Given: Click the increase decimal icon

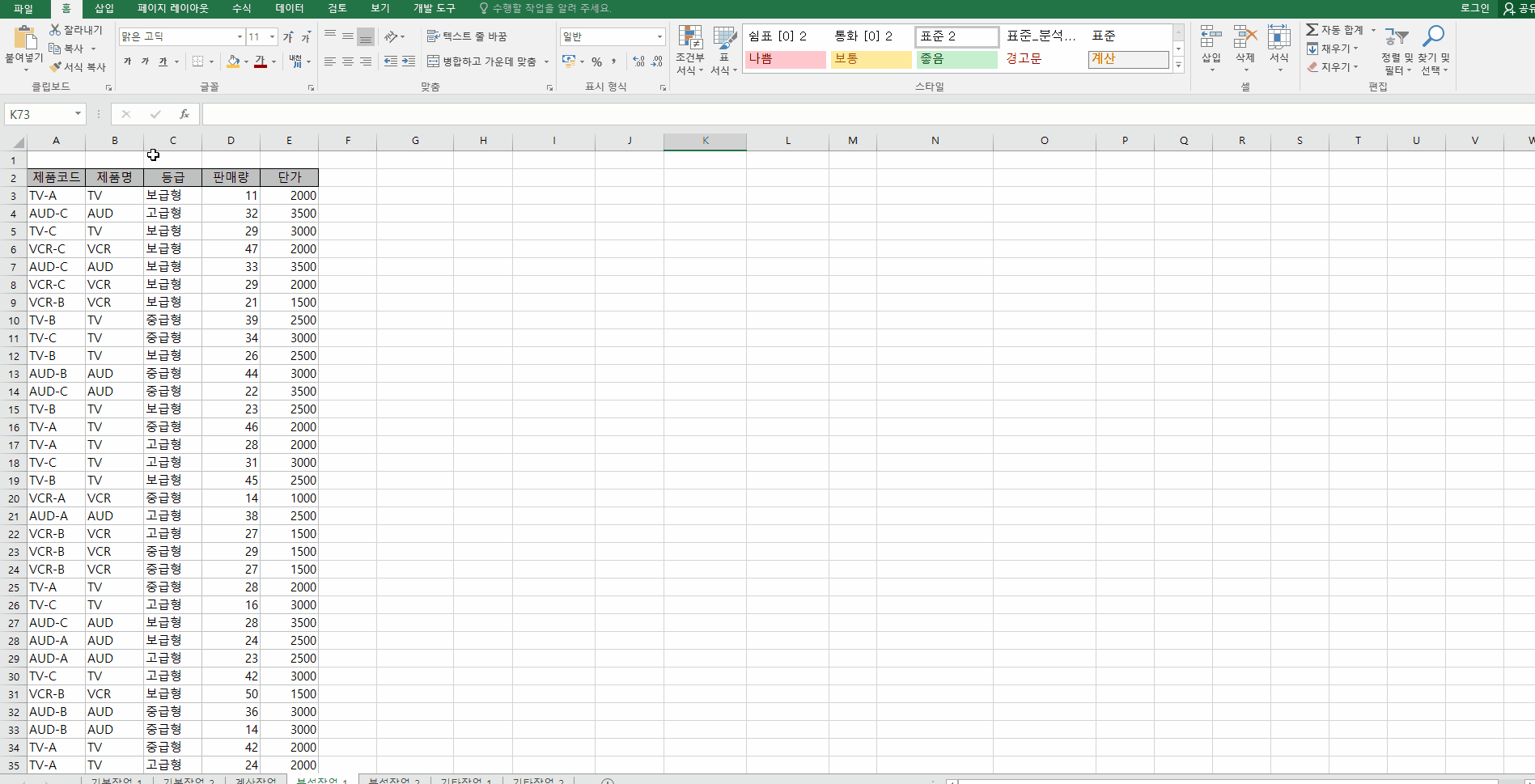Looking at the screenshot, I should 639,61.
